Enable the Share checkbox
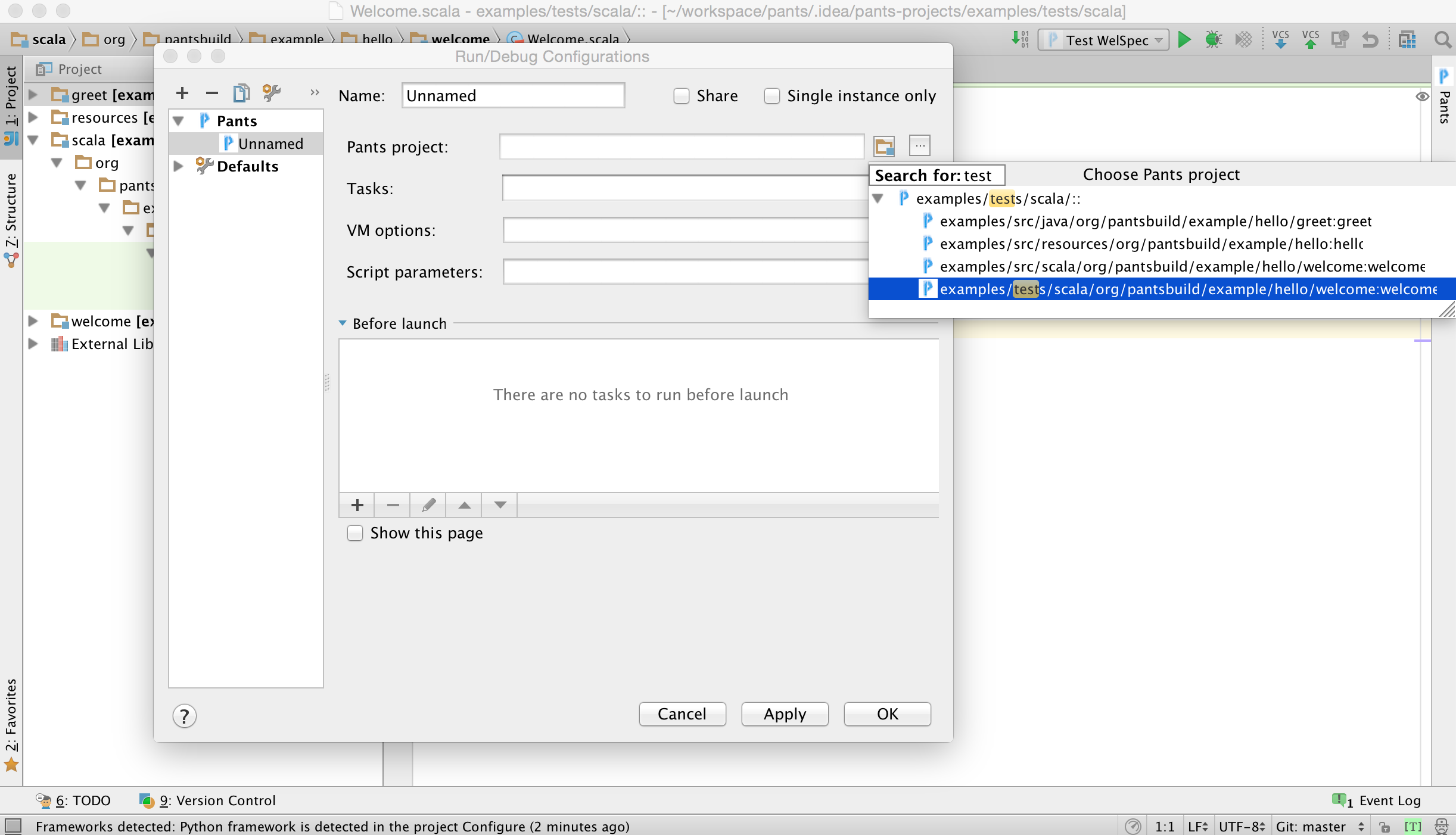The height and width of the screenshot is (835, 1456). point(682,96)
